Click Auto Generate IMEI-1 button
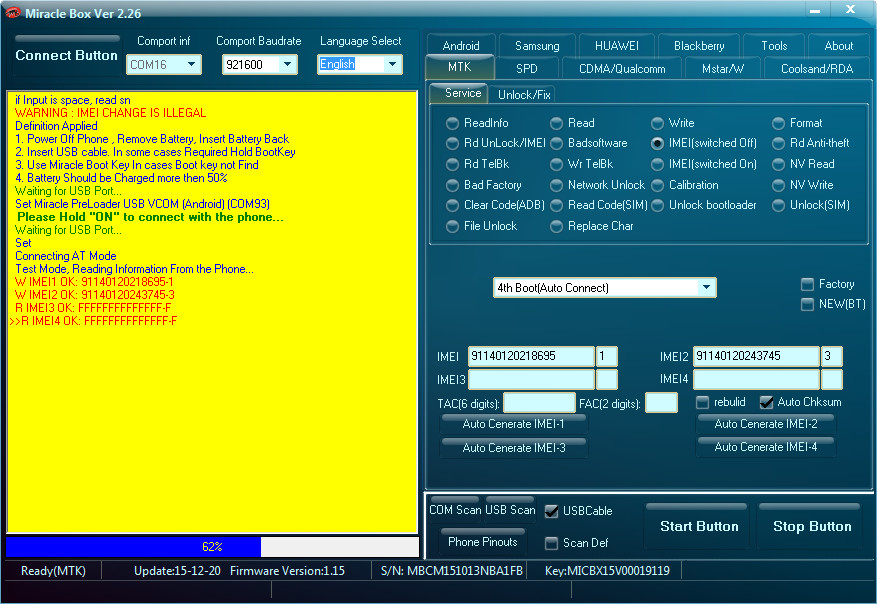The height and width of the screenshot is (604, 877). [x=513, y=424]
